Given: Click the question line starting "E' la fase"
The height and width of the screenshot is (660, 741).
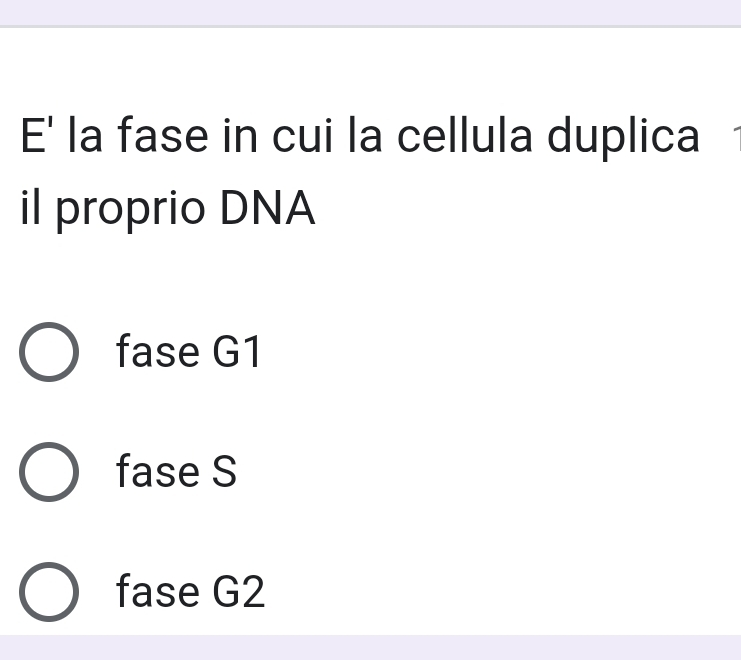Looking at the screenshot, I should [360, 136].
